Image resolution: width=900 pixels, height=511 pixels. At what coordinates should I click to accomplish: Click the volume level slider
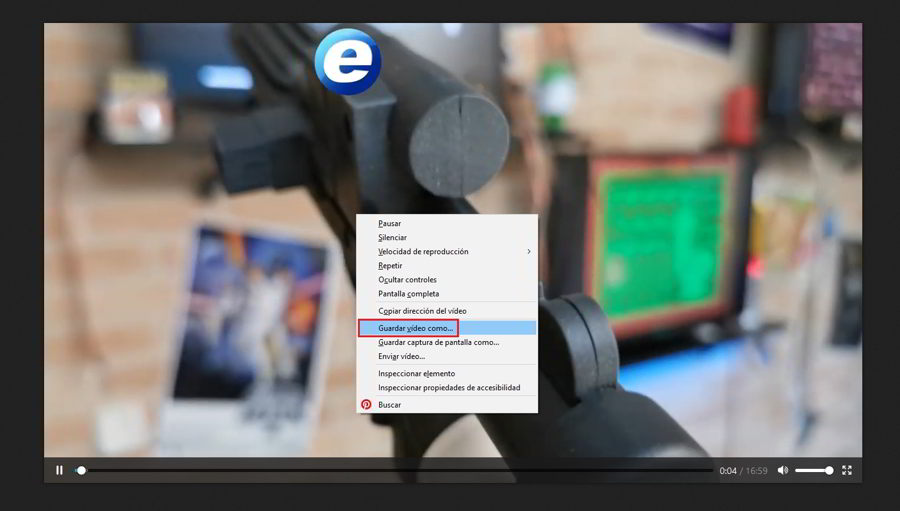point(813,470)
